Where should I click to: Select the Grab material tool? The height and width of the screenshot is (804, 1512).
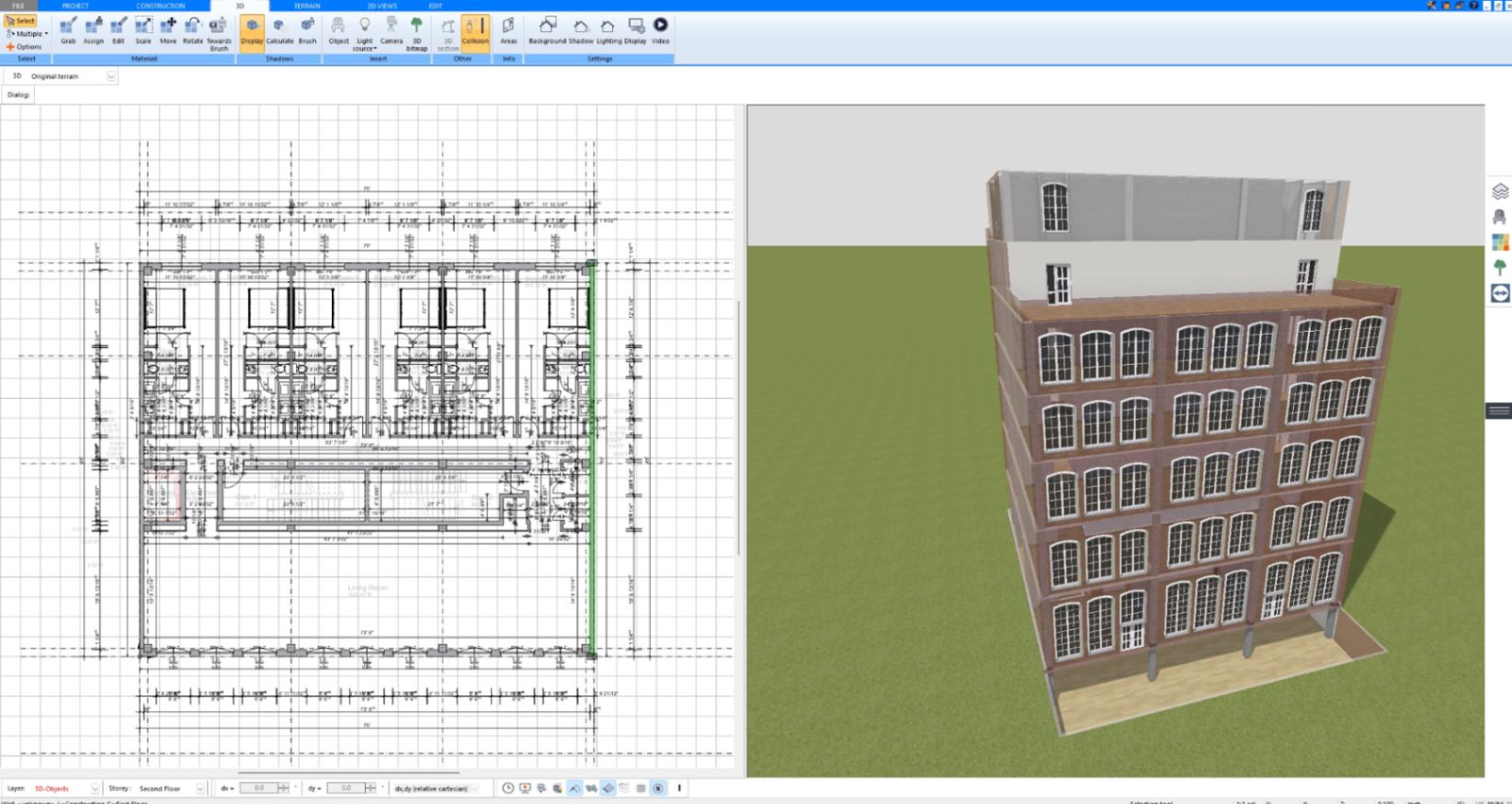pyautogui.click(x=68, y=30)
